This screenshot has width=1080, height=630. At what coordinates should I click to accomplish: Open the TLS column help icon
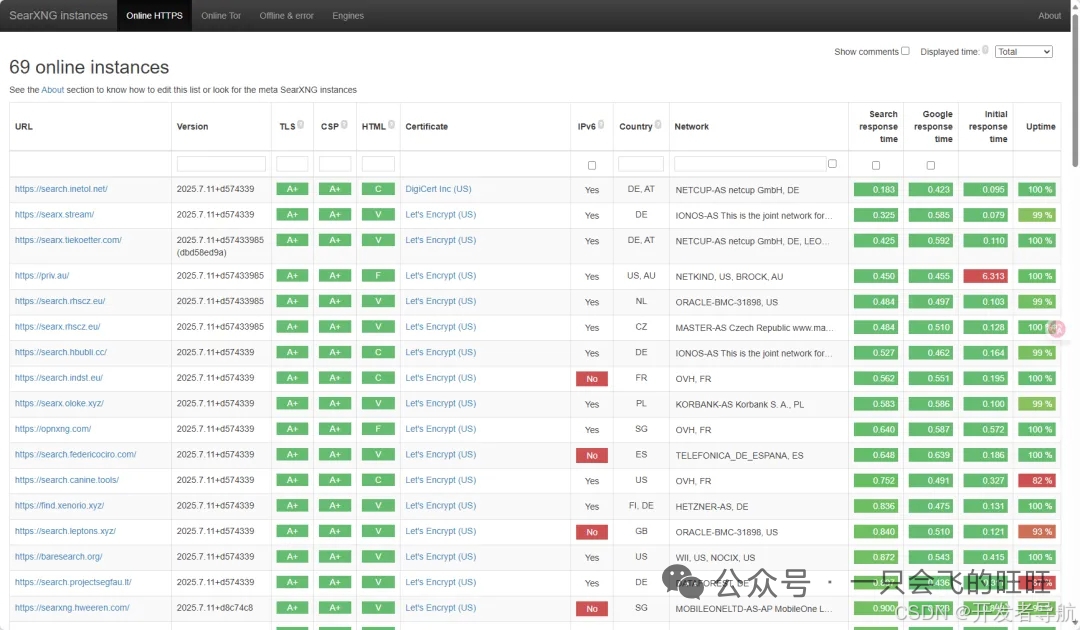point(300,125)
